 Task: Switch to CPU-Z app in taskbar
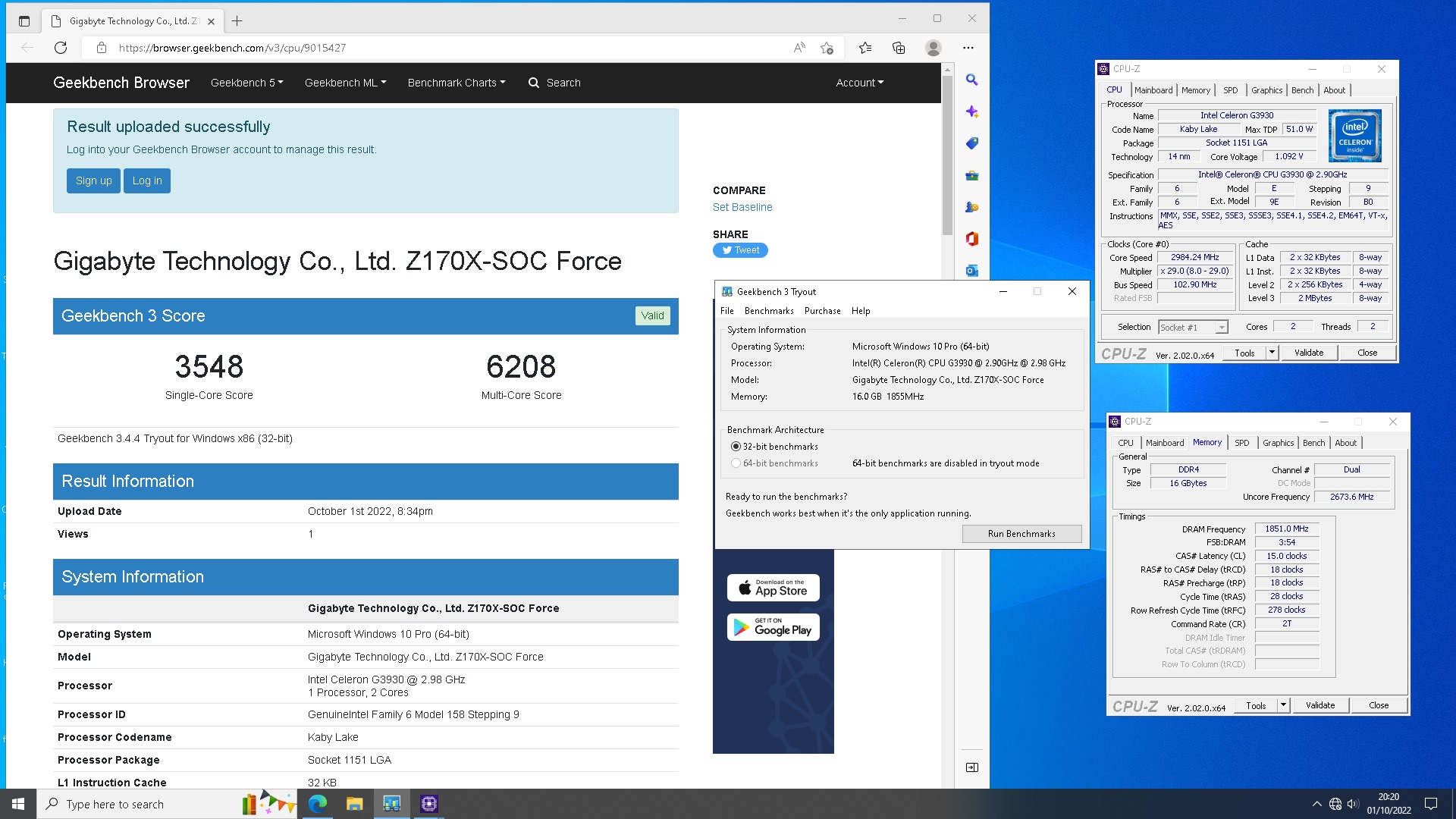[428, 804]
